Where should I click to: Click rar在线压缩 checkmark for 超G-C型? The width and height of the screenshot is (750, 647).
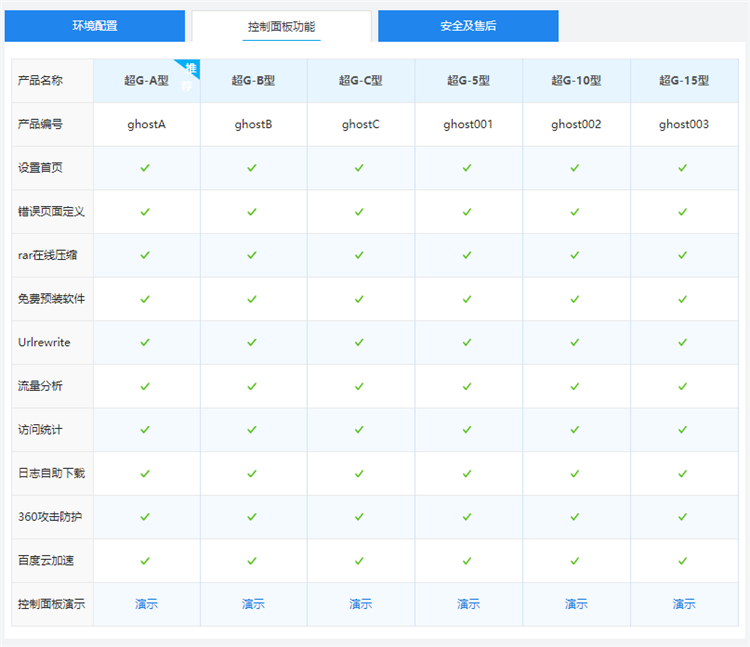click(x=360, y=255)
